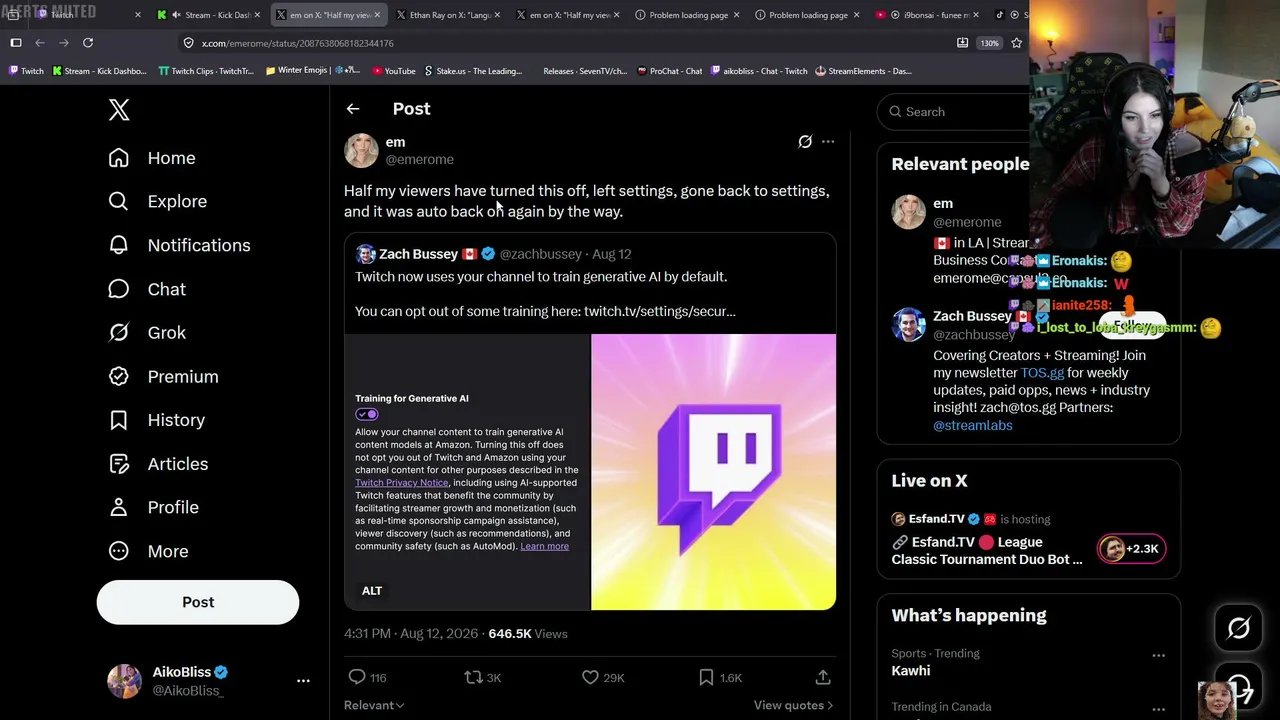Click the share icon under the post
The width and height of the screenshot is (1280, 720).
(823, 677)
